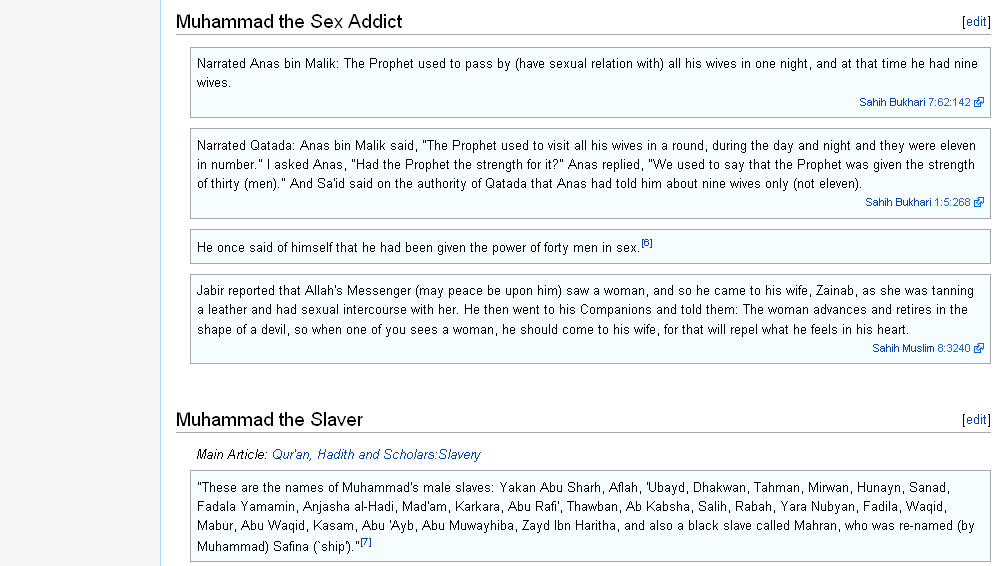
Task: Edit the 'Muhammad the Sex Addict' section
Action: click(x=976, y=22)
